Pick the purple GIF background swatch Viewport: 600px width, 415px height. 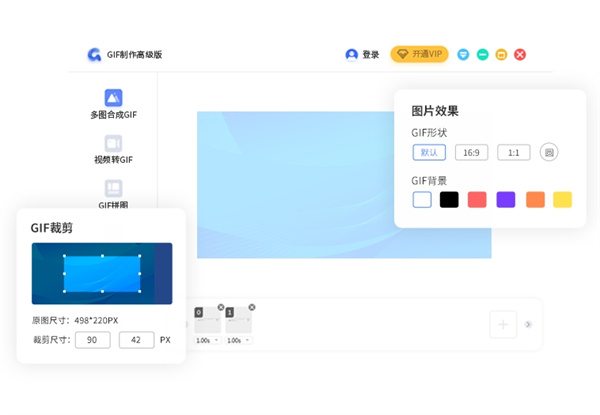pyautogui.click(x=506, y=200)
